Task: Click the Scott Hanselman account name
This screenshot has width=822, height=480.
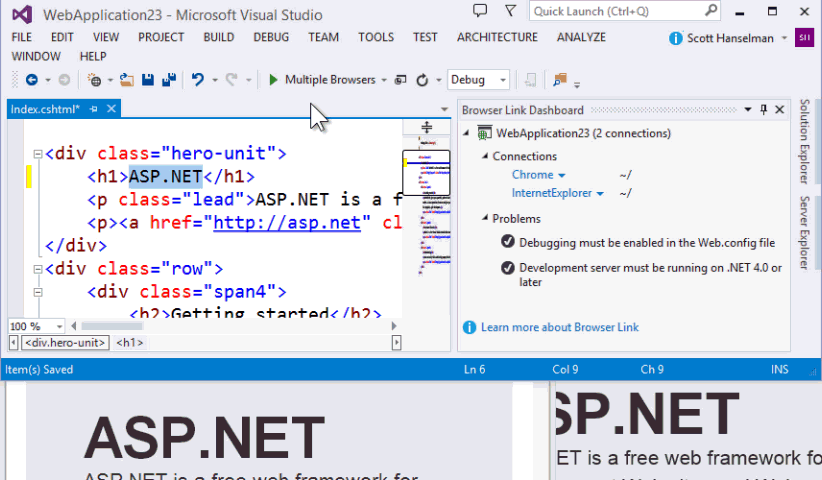Action: coord(730,38)
